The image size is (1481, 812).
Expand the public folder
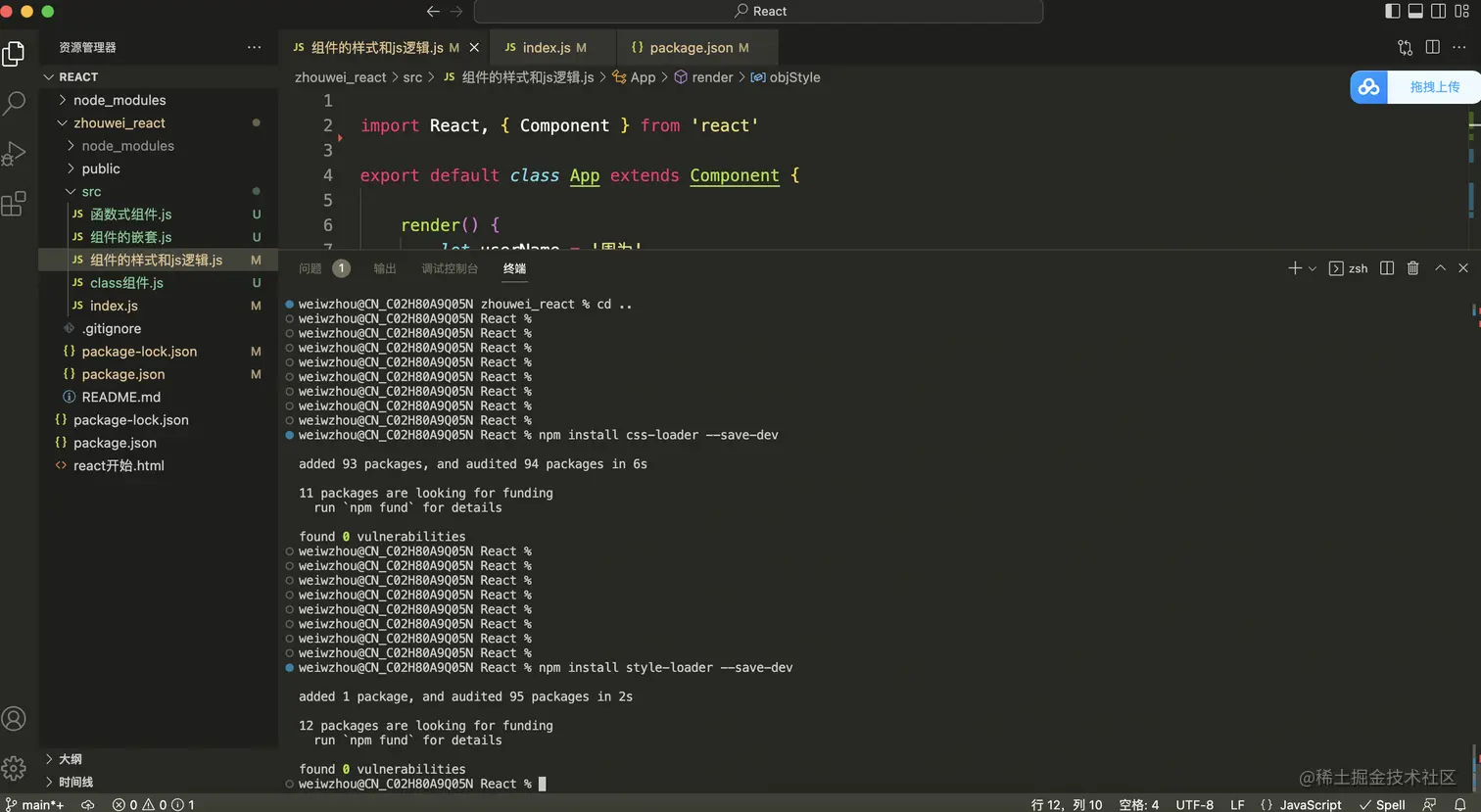[71, 168]
